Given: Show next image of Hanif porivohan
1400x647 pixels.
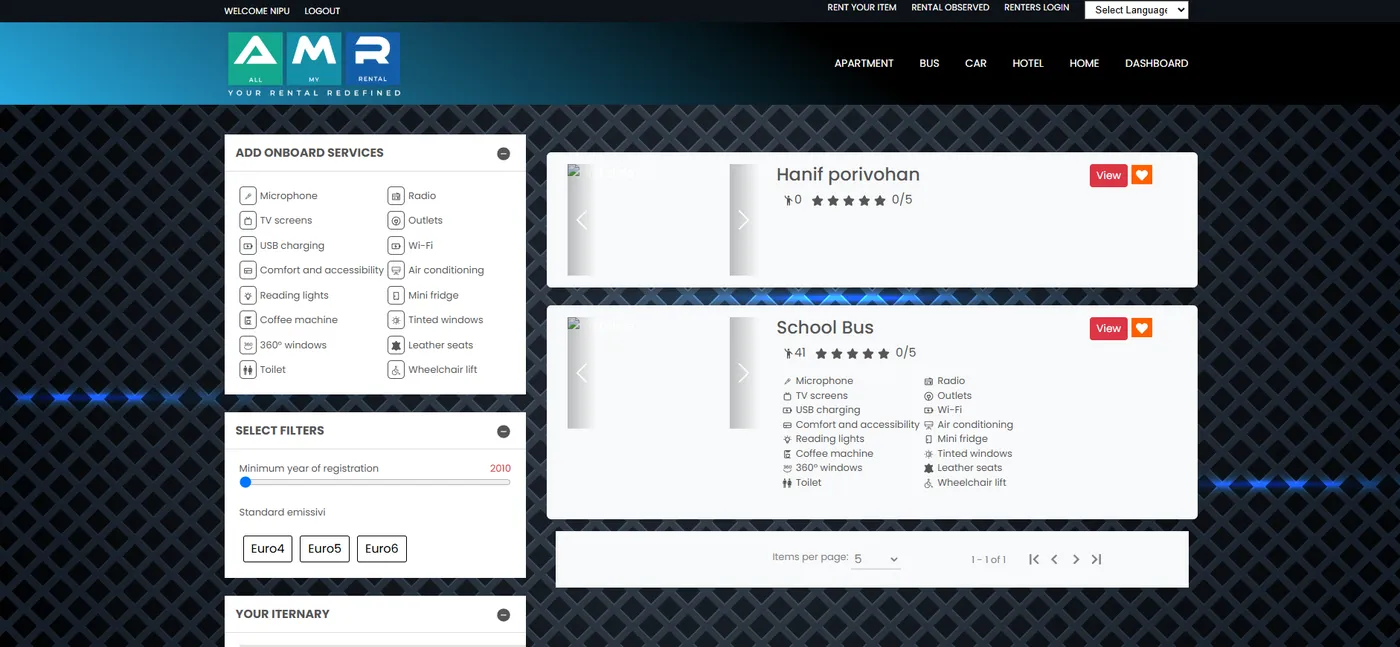Looking at the screenshot, I should tap(743, 220).
